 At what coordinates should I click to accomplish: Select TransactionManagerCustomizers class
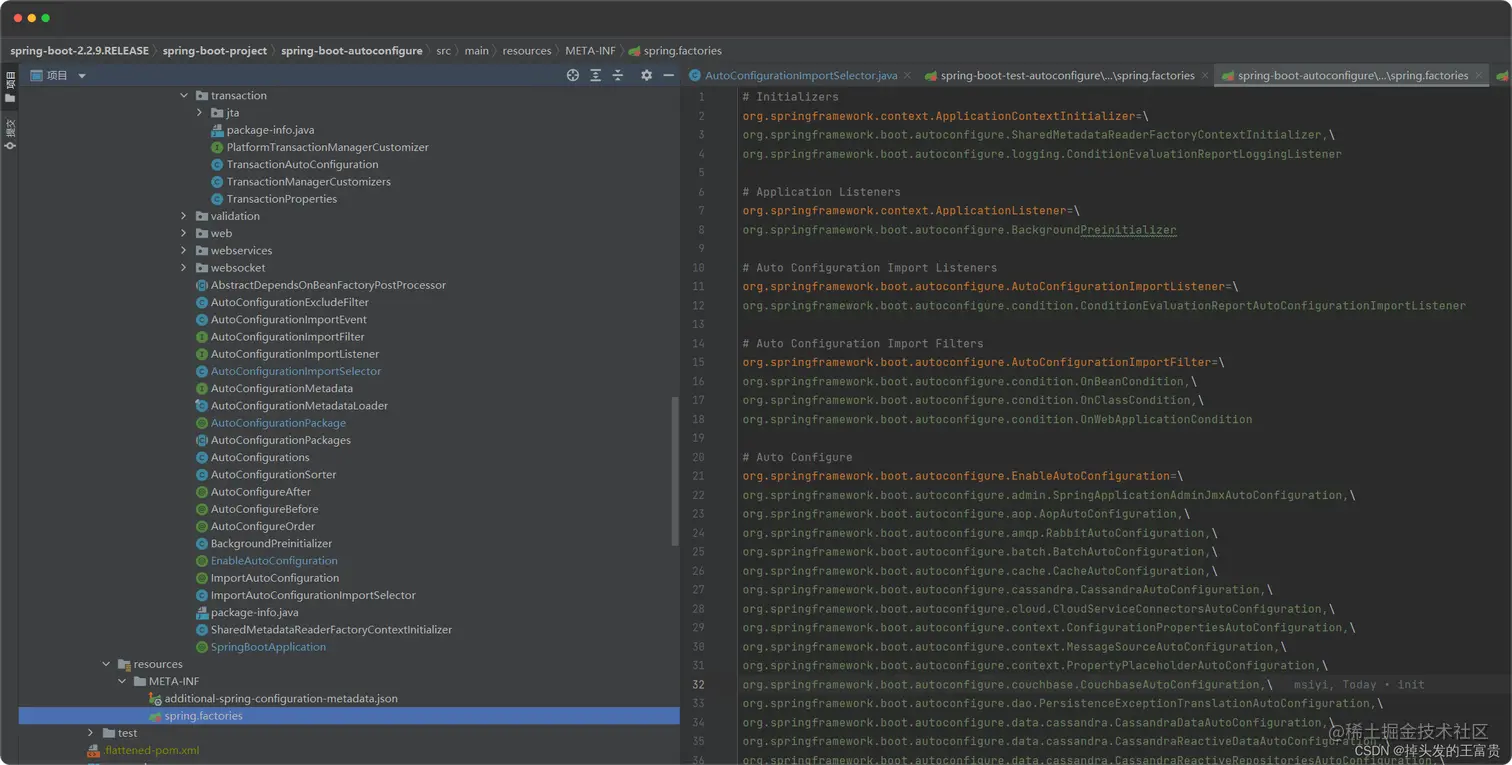pos(308,182)
